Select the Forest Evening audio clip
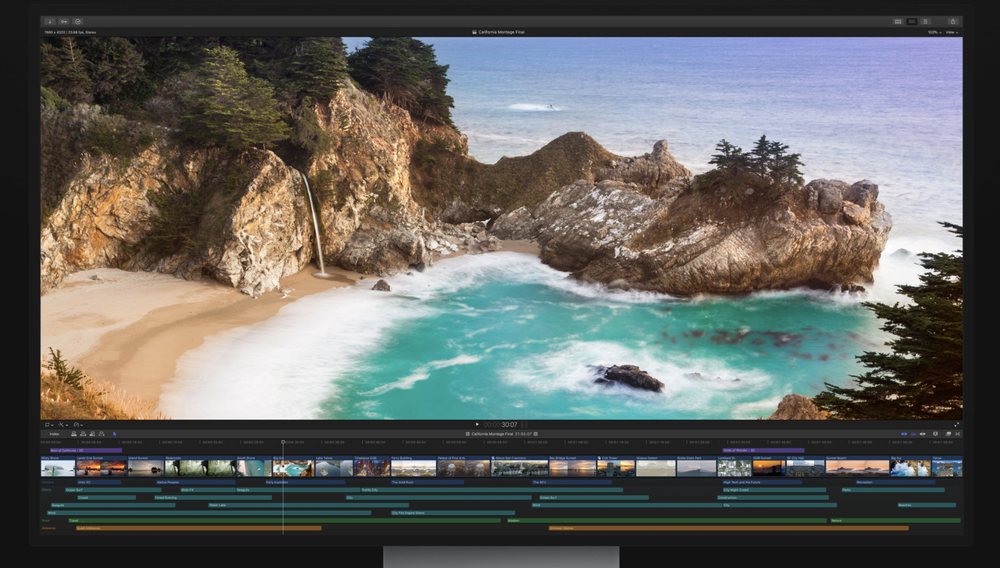 [x=212, y=498]
